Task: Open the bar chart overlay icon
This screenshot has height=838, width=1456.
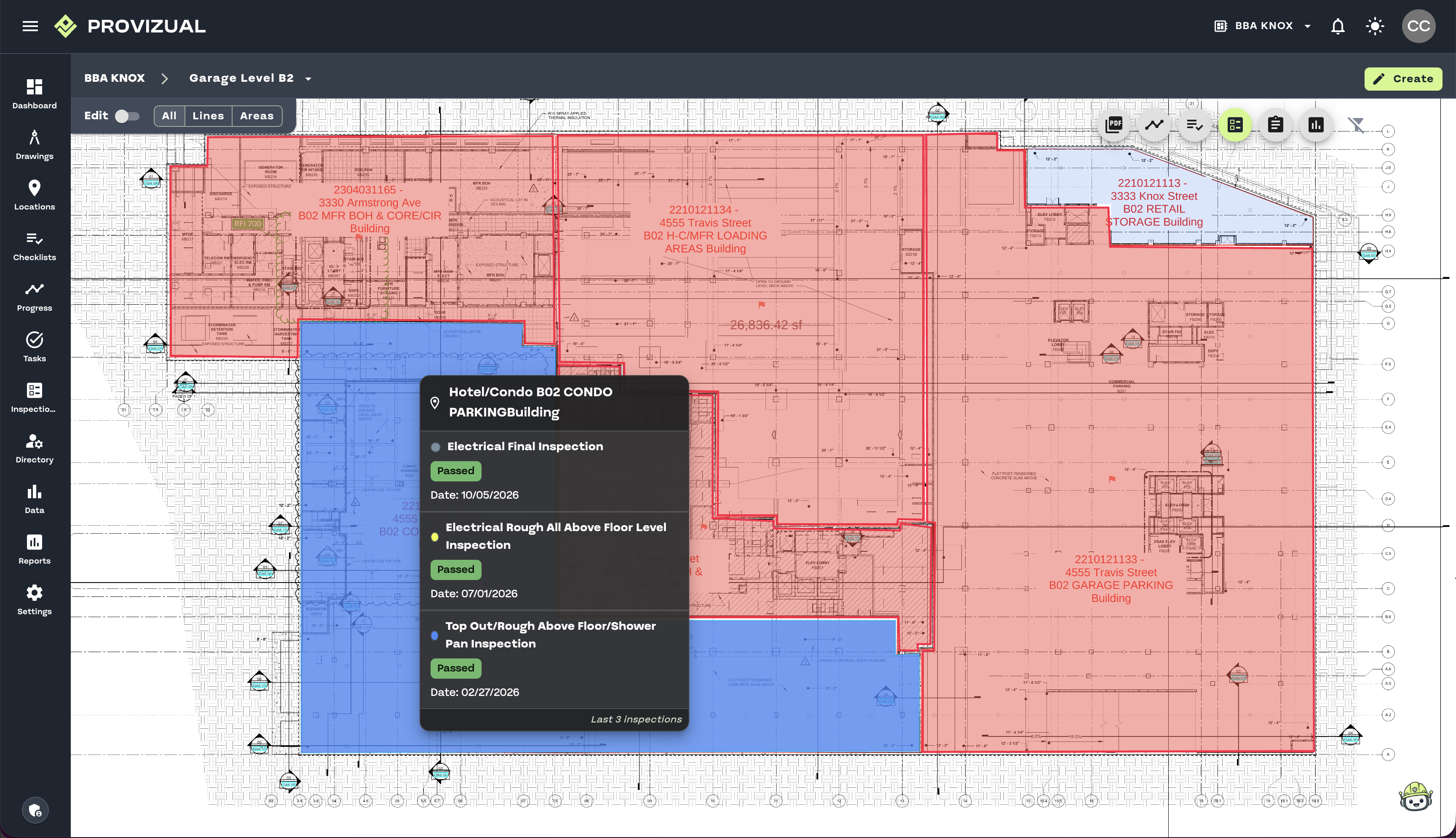Action: [1316, 124]
